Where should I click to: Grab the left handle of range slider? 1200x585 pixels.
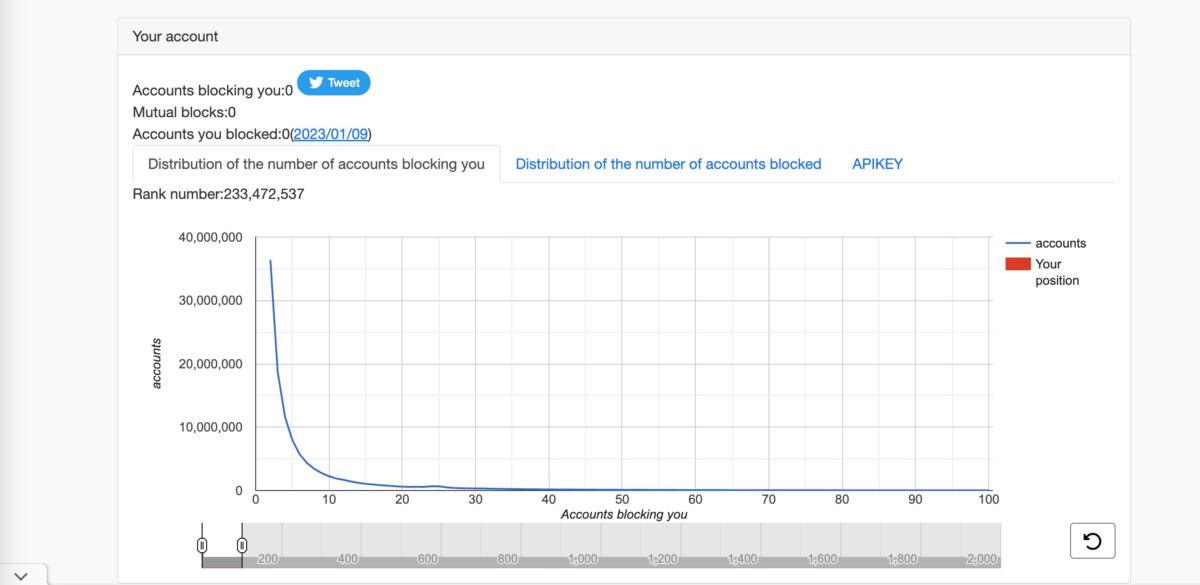202,545
